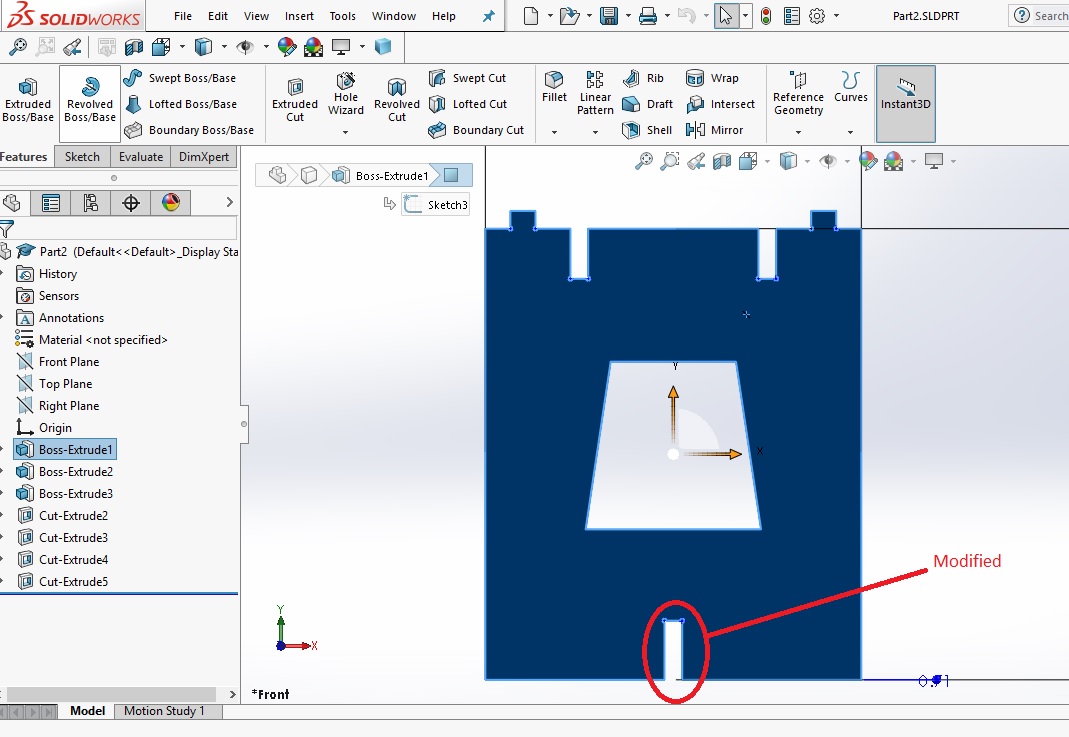Open the DimXpertManager crosshair tab
Viewport: 1069px width, 737px height.
[x=131, y=202]
